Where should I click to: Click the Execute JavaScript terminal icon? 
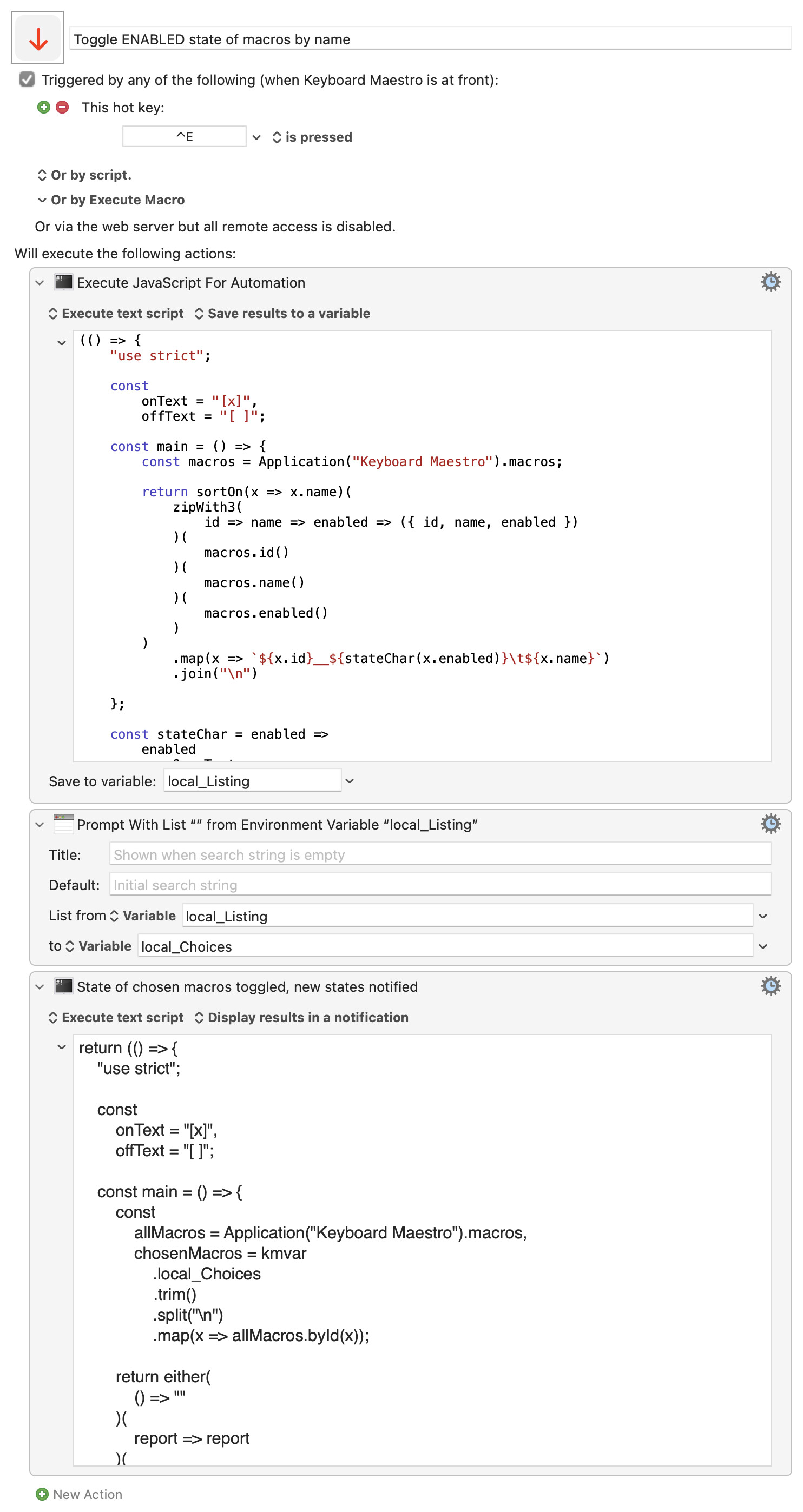pos(63,282)
